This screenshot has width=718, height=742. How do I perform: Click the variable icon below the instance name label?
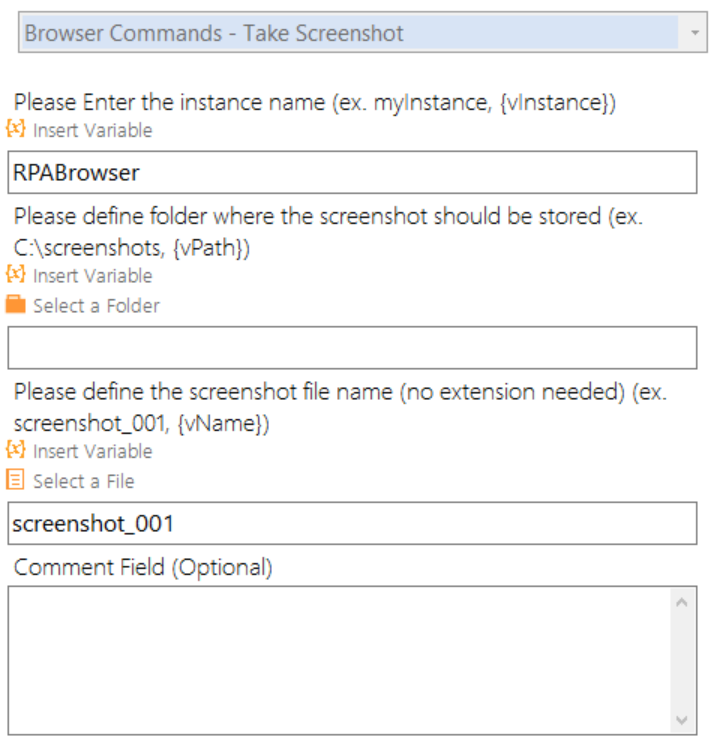16,129
